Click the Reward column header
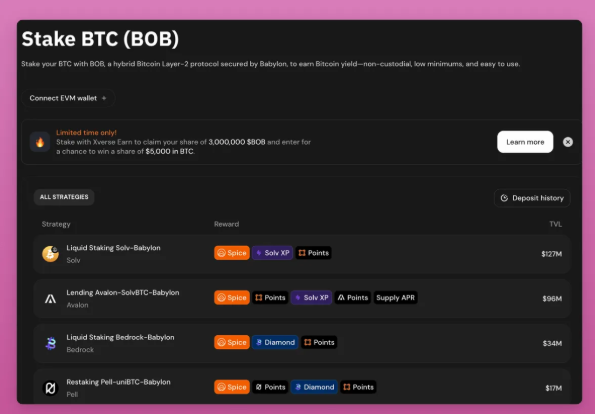Screen dimensions: 595x414 227,224
